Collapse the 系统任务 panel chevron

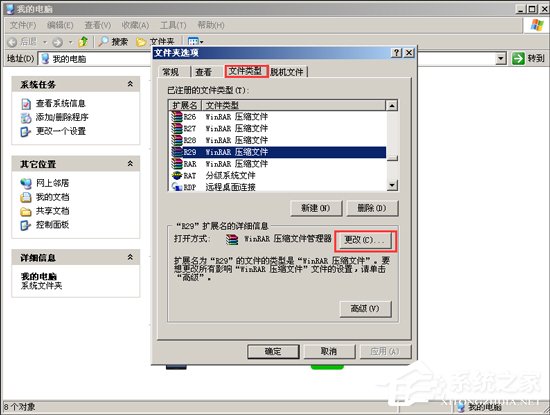[x=130, y=84]
